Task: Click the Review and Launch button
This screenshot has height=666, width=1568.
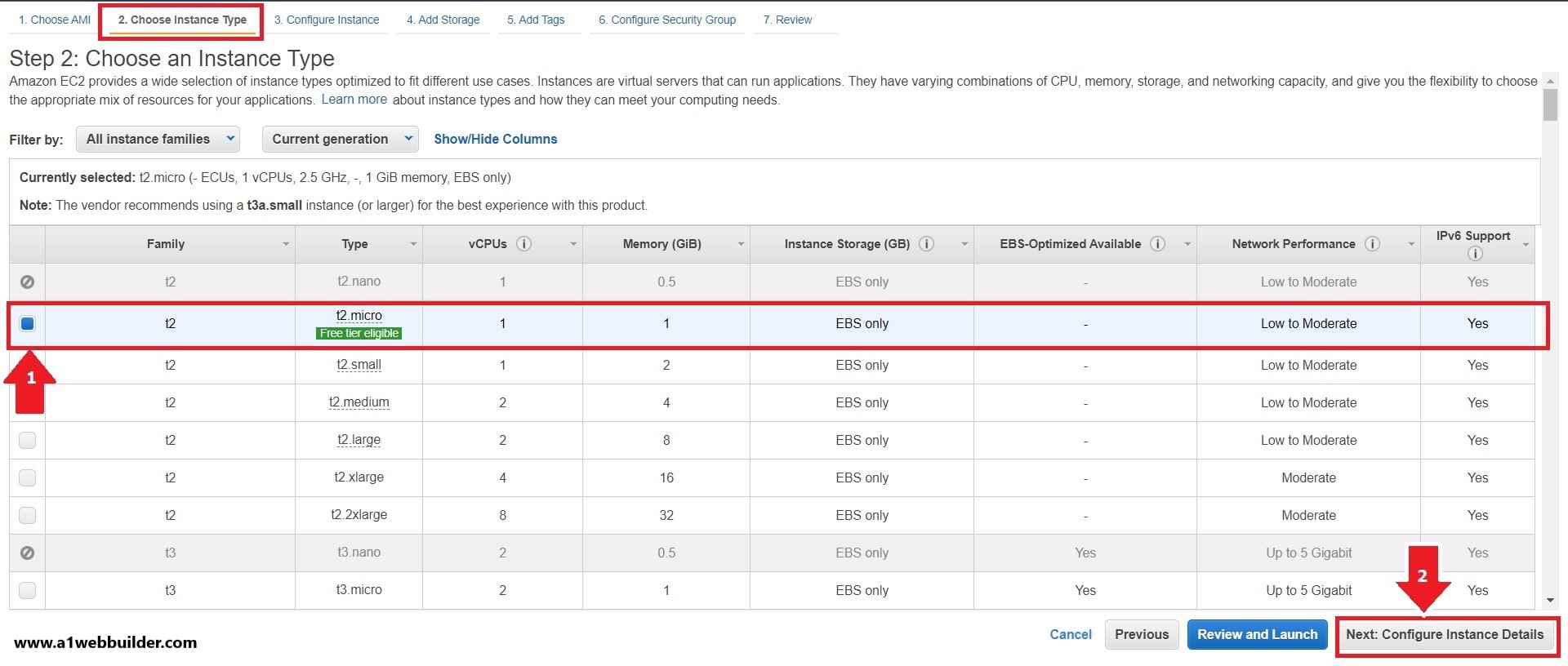Action: 1258,634
